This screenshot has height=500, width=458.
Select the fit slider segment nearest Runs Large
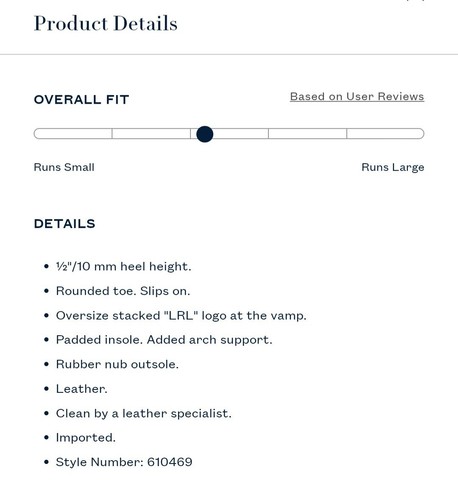tap(385, 134)
